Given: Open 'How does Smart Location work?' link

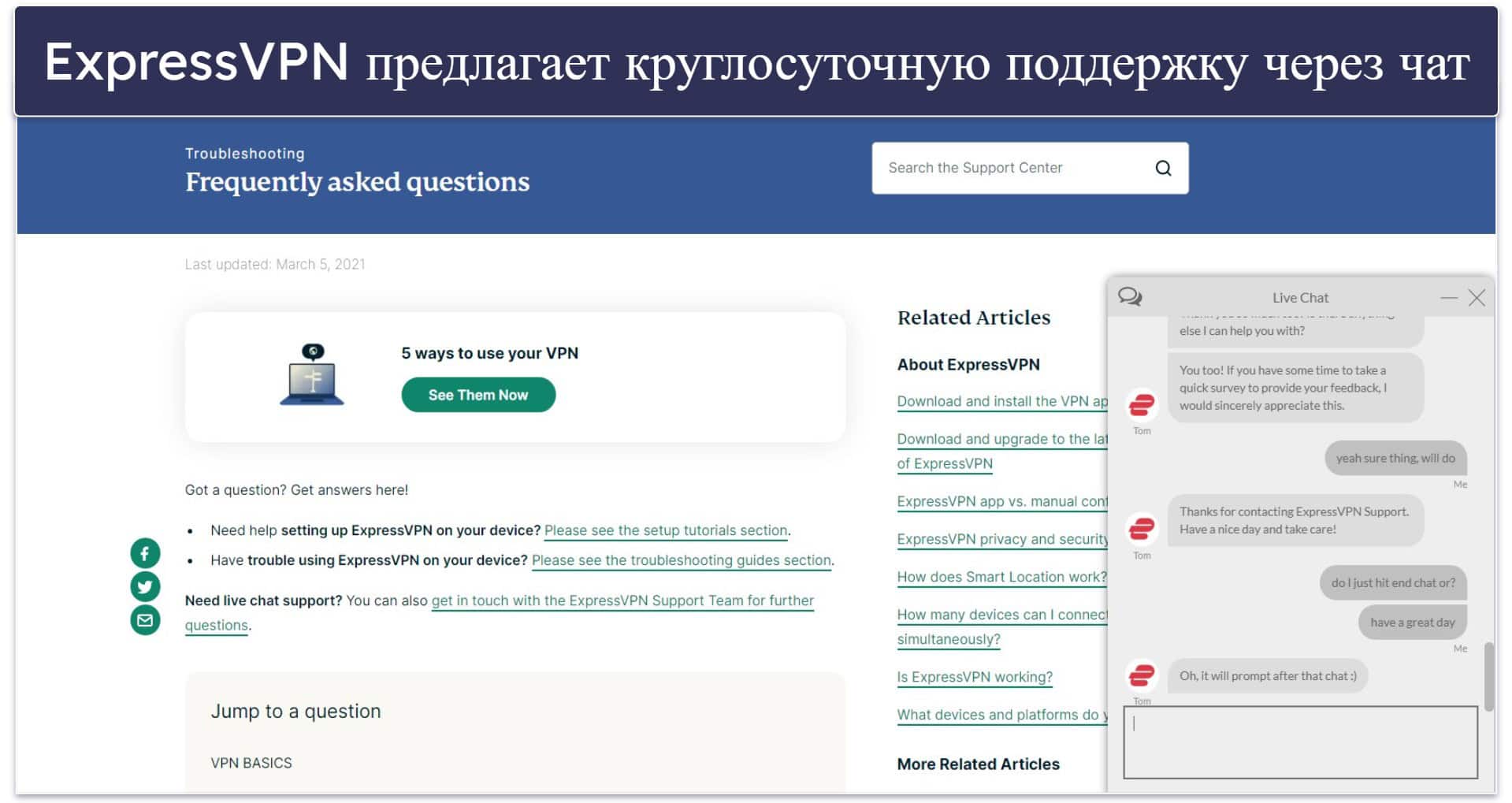Looking at the screenshot, I should coord(1001,577).
